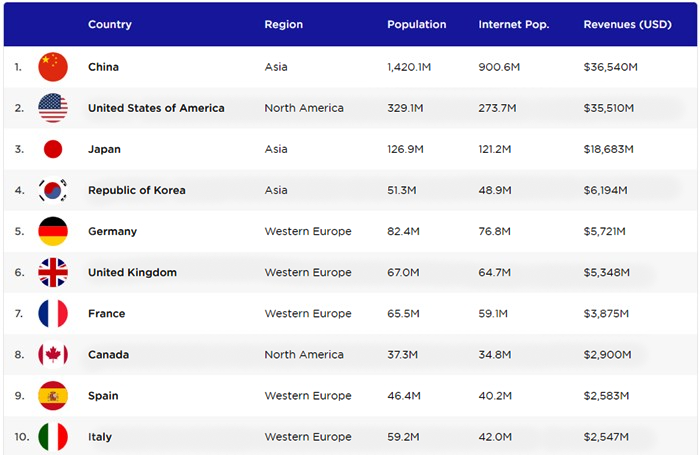This screenshot has height=455, width=700.
Task: Select China's $36,540M revenue cell
Action: [x=610, y=67]
